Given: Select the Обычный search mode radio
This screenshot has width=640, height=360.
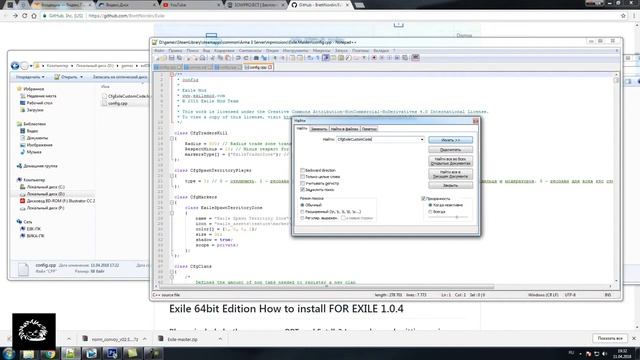Looking at the screenshot, I should [x=302, y=205].
